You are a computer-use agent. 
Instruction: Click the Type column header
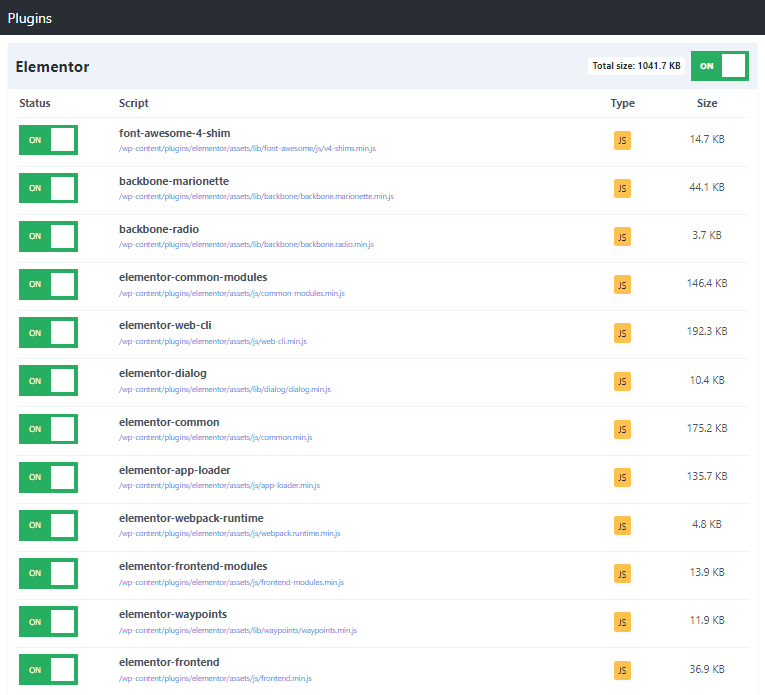tap(623, 103)
